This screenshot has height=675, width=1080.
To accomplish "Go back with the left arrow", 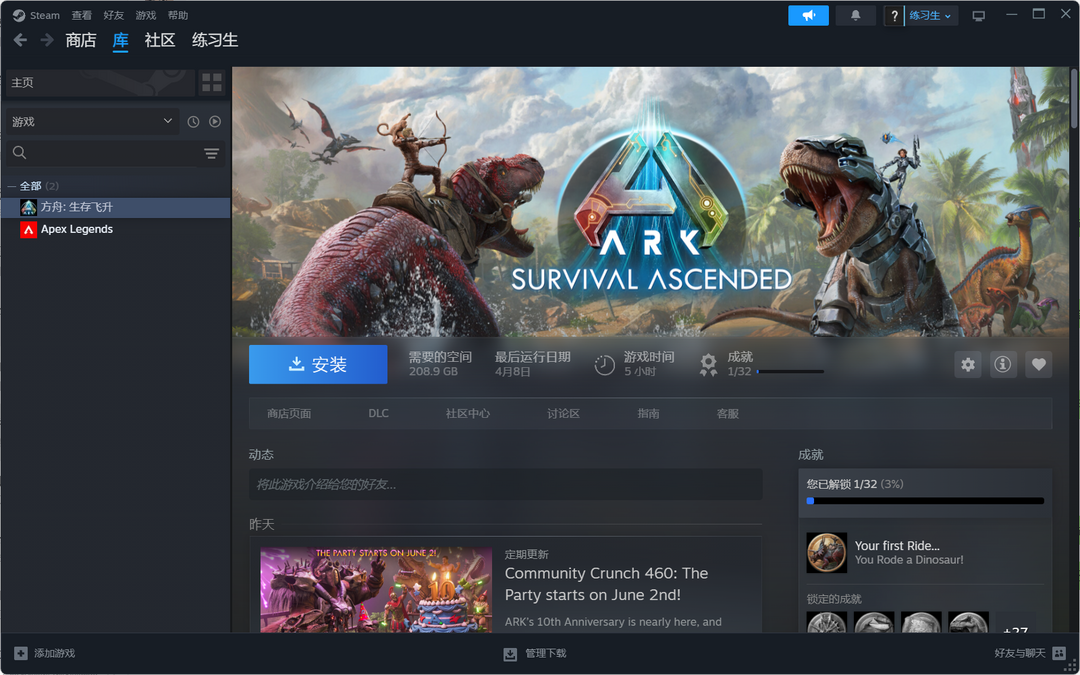I will pyautogui.click(x=20, y=40).
